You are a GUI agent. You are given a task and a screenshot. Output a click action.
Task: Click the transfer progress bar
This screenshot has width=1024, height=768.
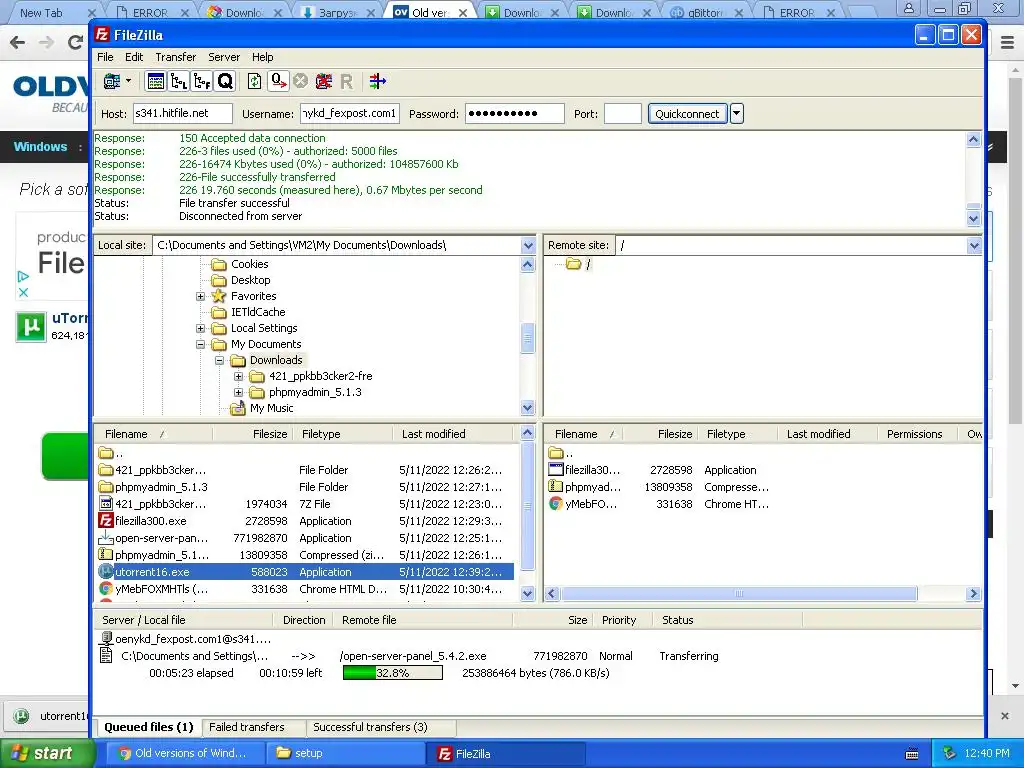click(392, 673)
